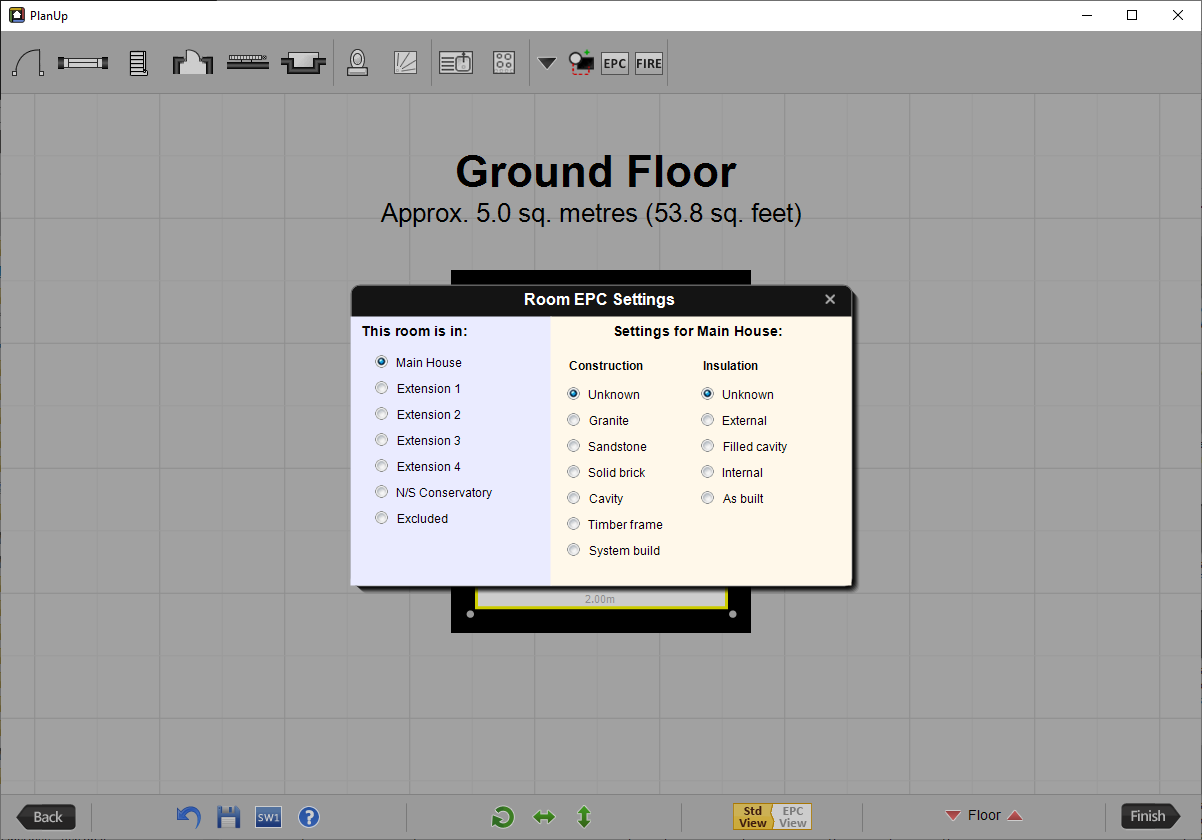Close the Room EPC Settings dialog

pyautogui.click(x=830, y=299)
